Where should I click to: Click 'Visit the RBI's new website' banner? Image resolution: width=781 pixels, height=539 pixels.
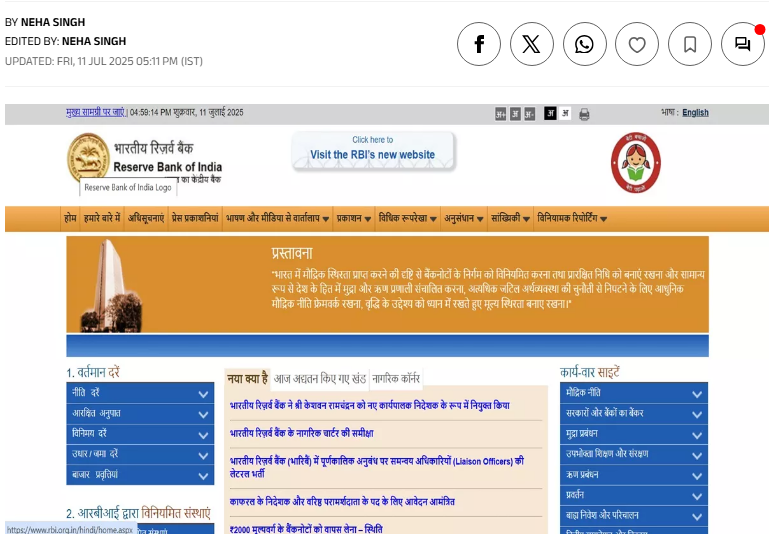(x=373, y=150)
